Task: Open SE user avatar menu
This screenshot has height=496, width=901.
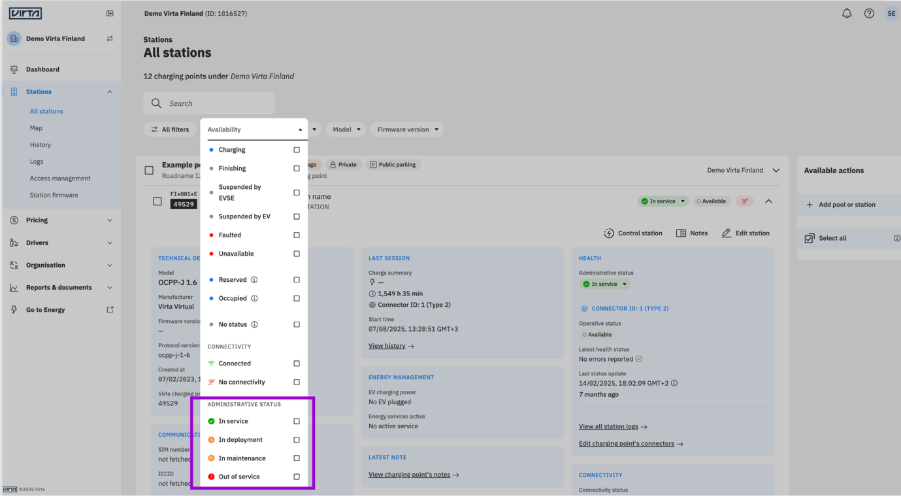Action: coord(891,13)
